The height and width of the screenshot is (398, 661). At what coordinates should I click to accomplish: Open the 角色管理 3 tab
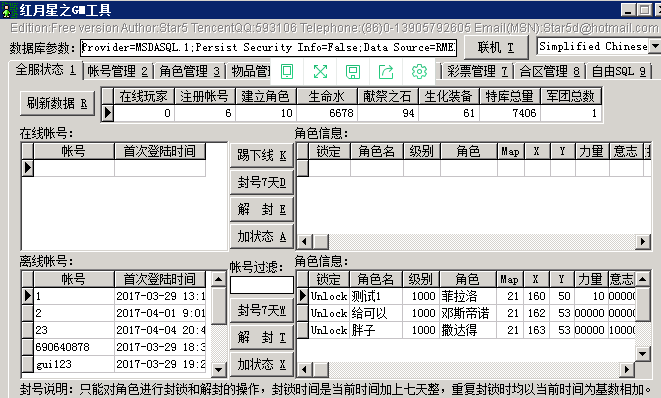click(190, 72)
